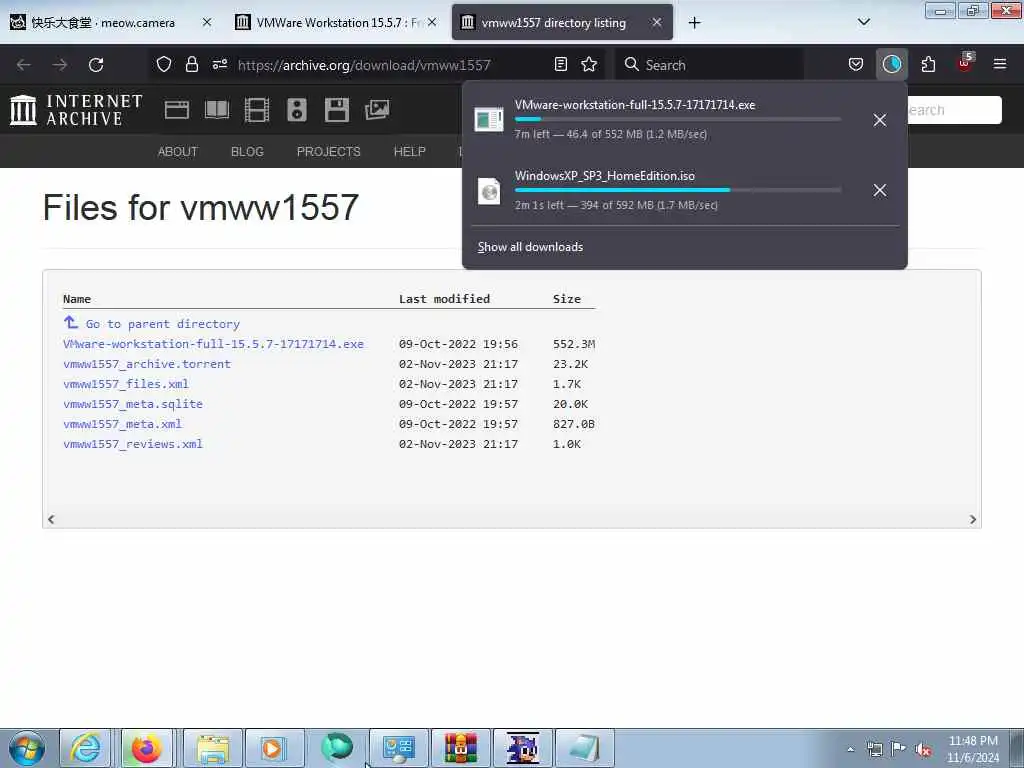The image size is (1024, 768).
Task: Cancel the WindowsXP_SP3_HomeEdition.iso download
Action: tap(880, 190)
